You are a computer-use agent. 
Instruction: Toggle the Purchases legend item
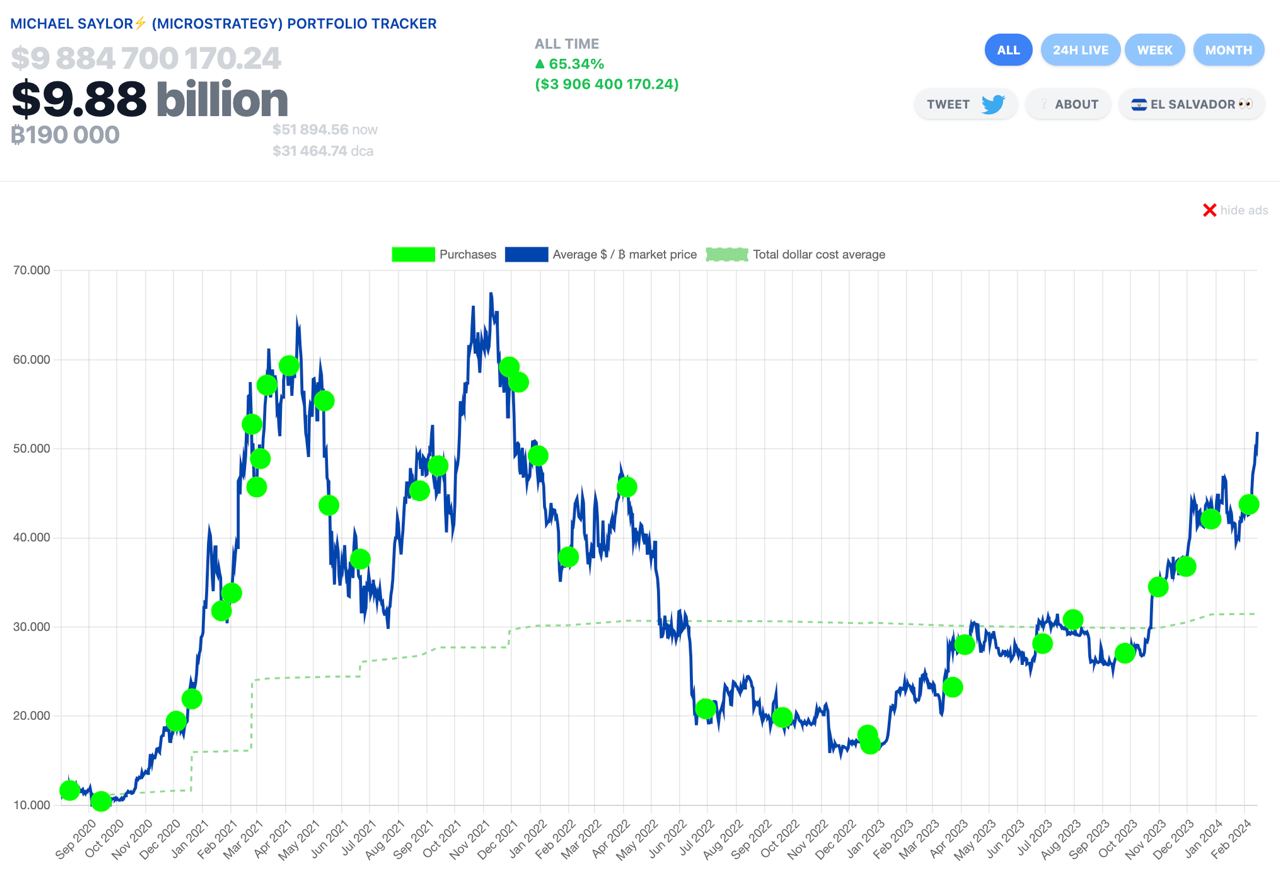(x=444, y=254)
